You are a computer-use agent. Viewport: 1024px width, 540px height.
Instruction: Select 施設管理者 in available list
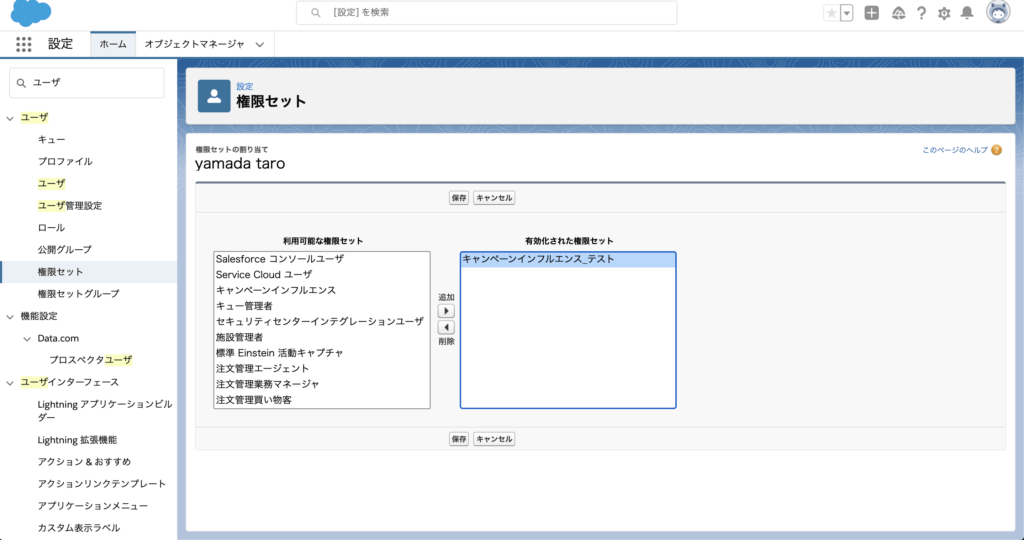click(321, 338)
